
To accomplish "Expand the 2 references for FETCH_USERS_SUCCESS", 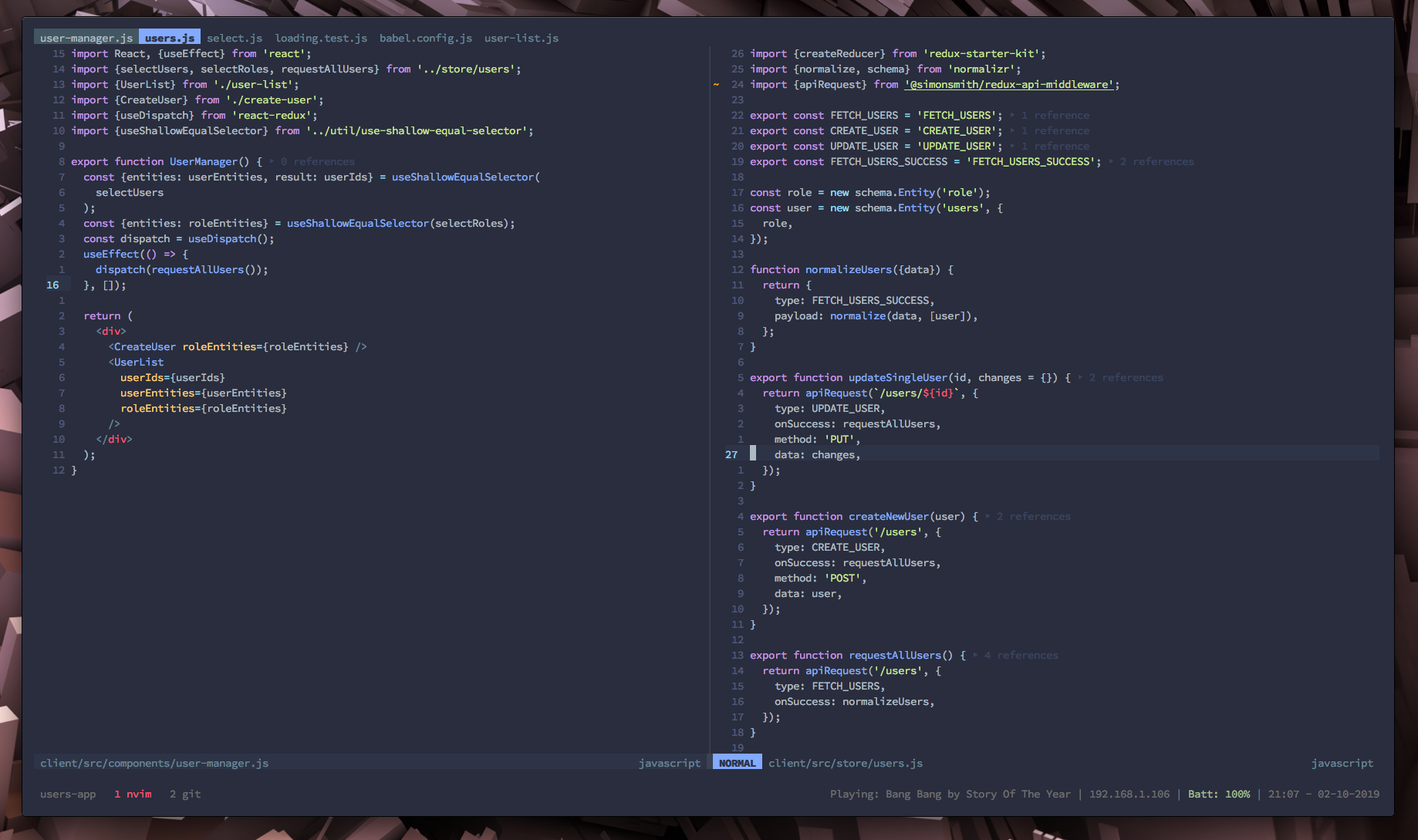I will coord(1156,161).
